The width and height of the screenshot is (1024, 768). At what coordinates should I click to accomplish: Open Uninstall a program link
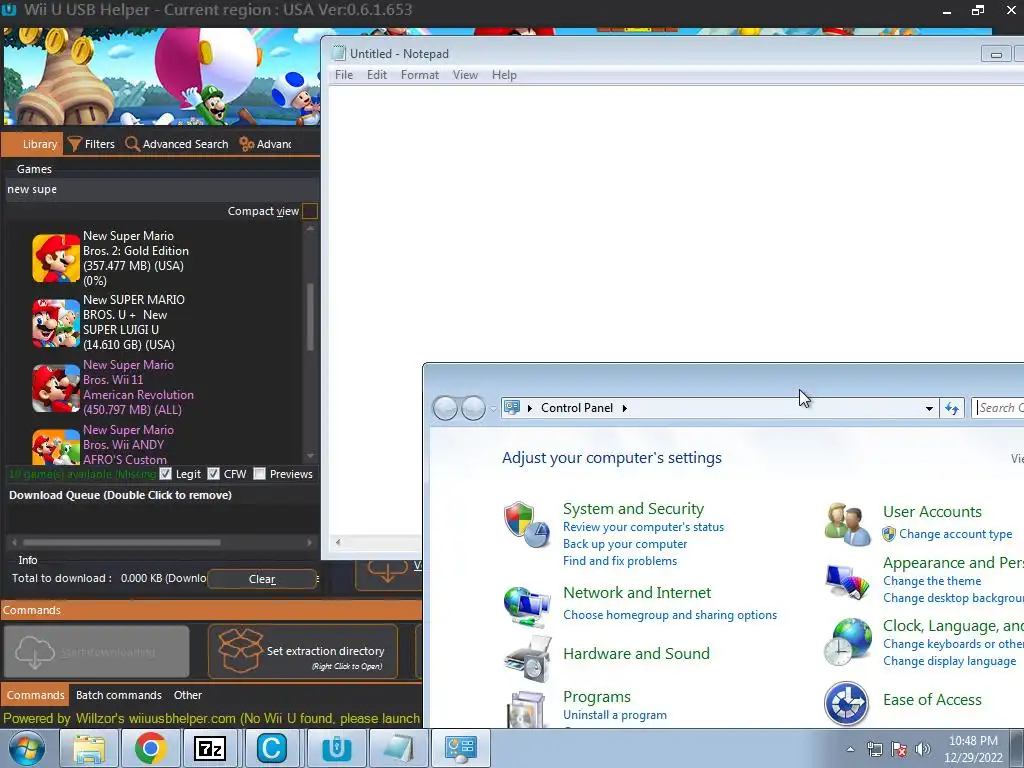[615, 715]
